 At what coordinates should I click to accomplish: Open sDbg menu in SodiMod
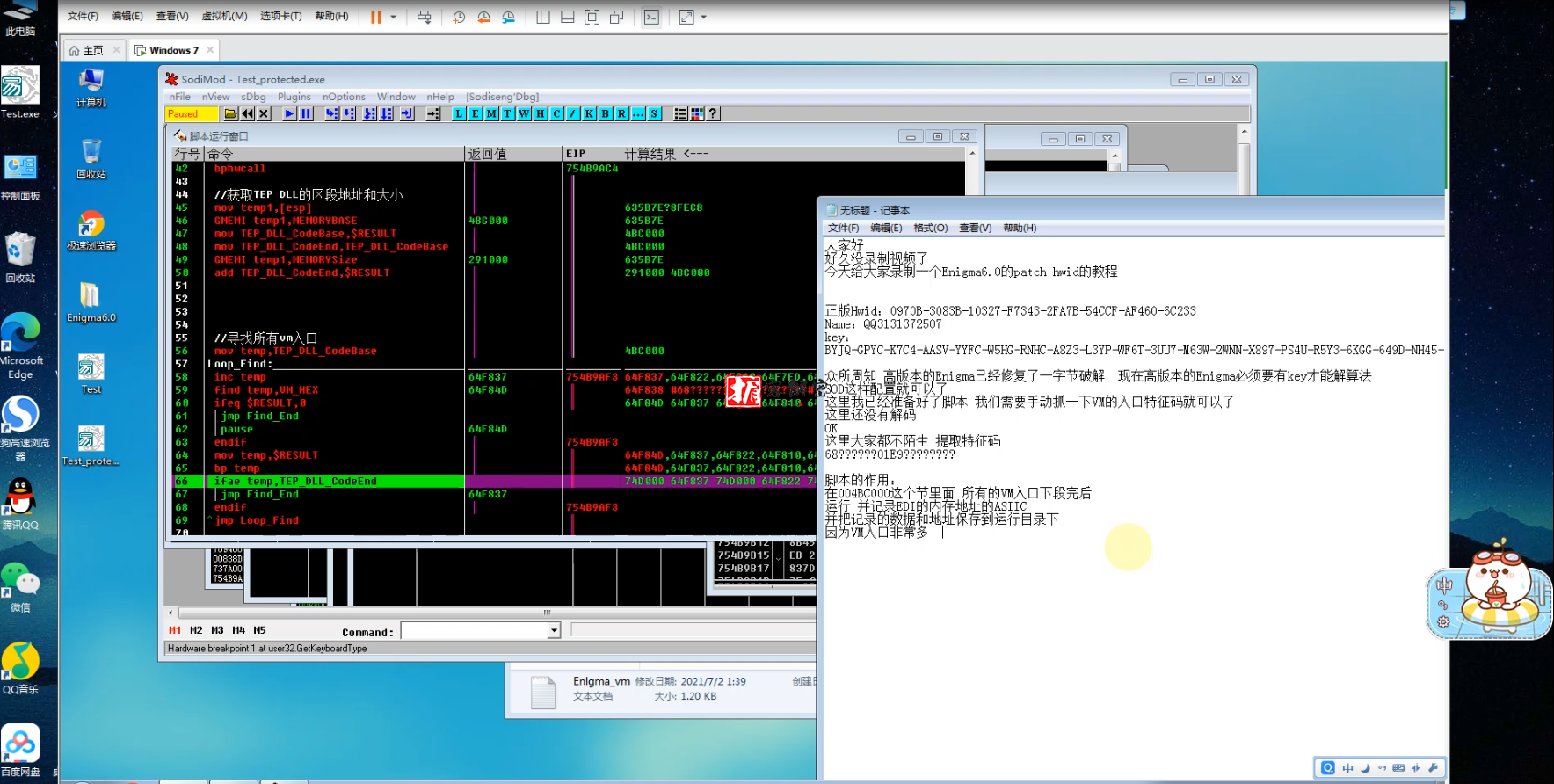coord(253,97)
